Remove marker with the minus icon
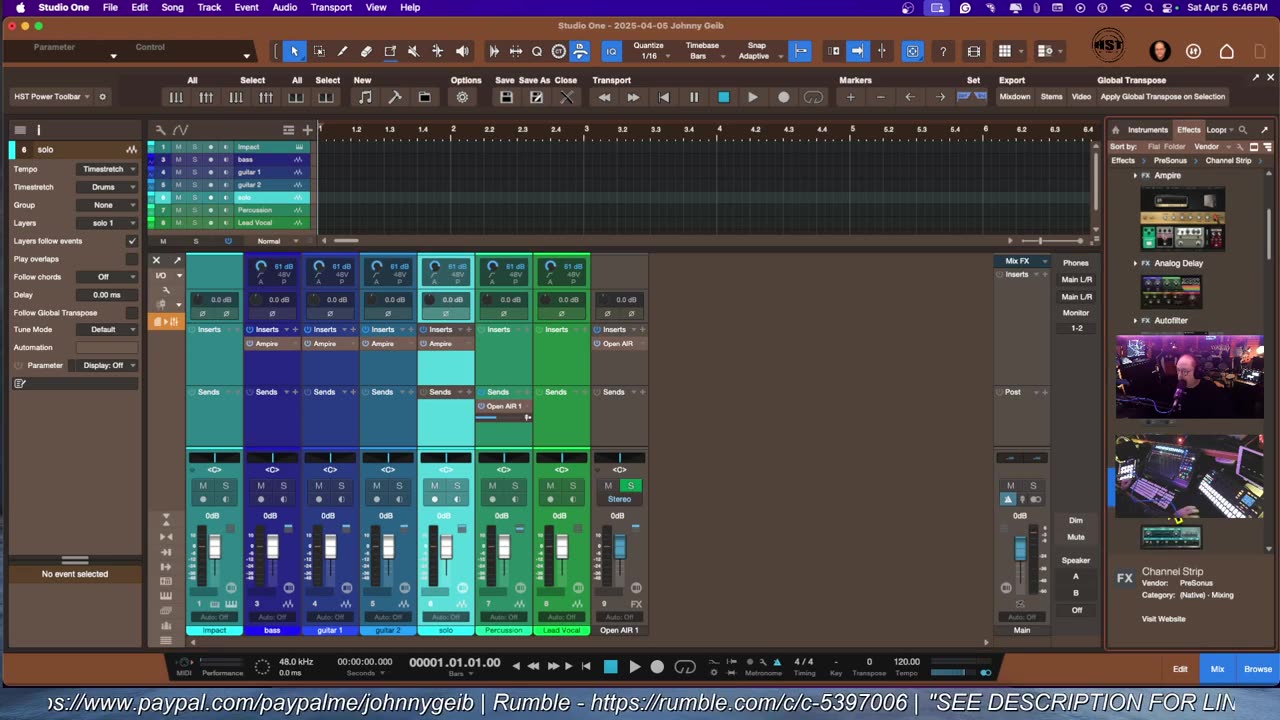The image size is (1280, 720). [x=880, y=97]
